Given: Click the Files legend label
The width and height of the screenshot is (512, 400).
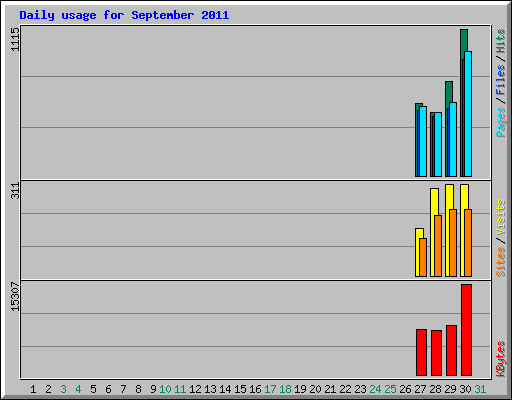Looking at the screenshot, I should pos(501,80).
